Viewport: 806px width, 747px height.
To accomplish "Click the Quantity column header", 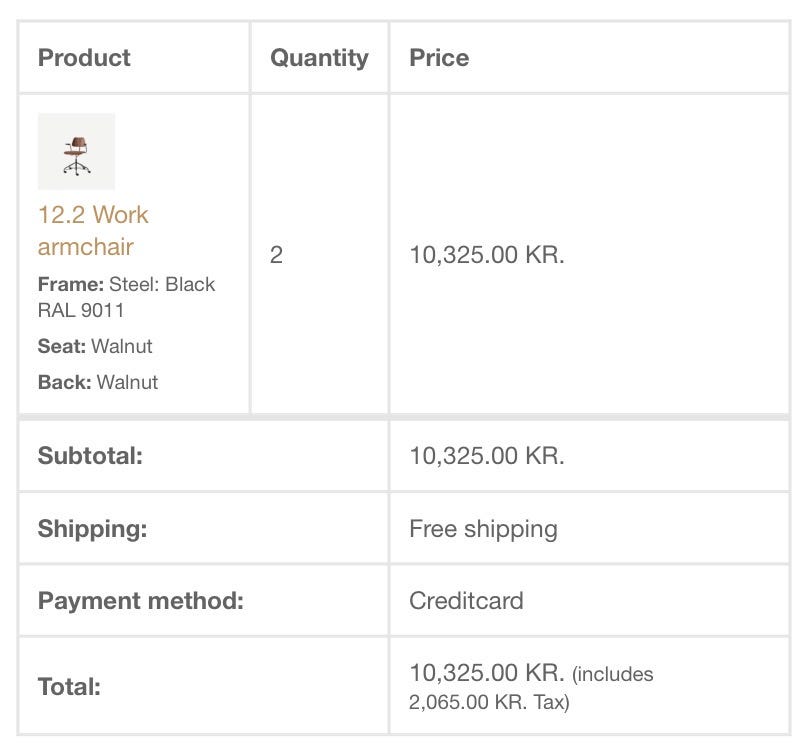I will pos(319,58).
